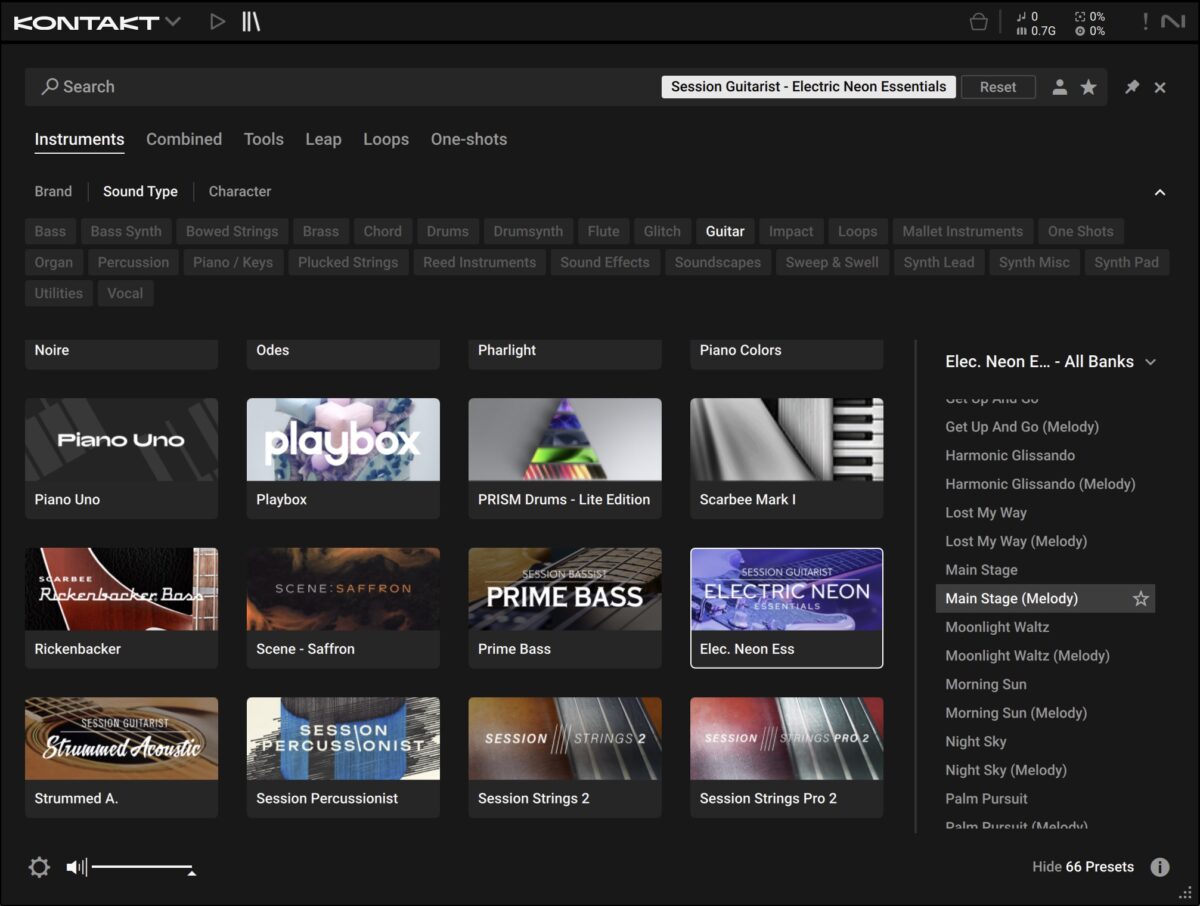Collapse the tag filter section chevron
Image resolution: width=1200 pixels, height=906 pixels.
click(1160, 192)
